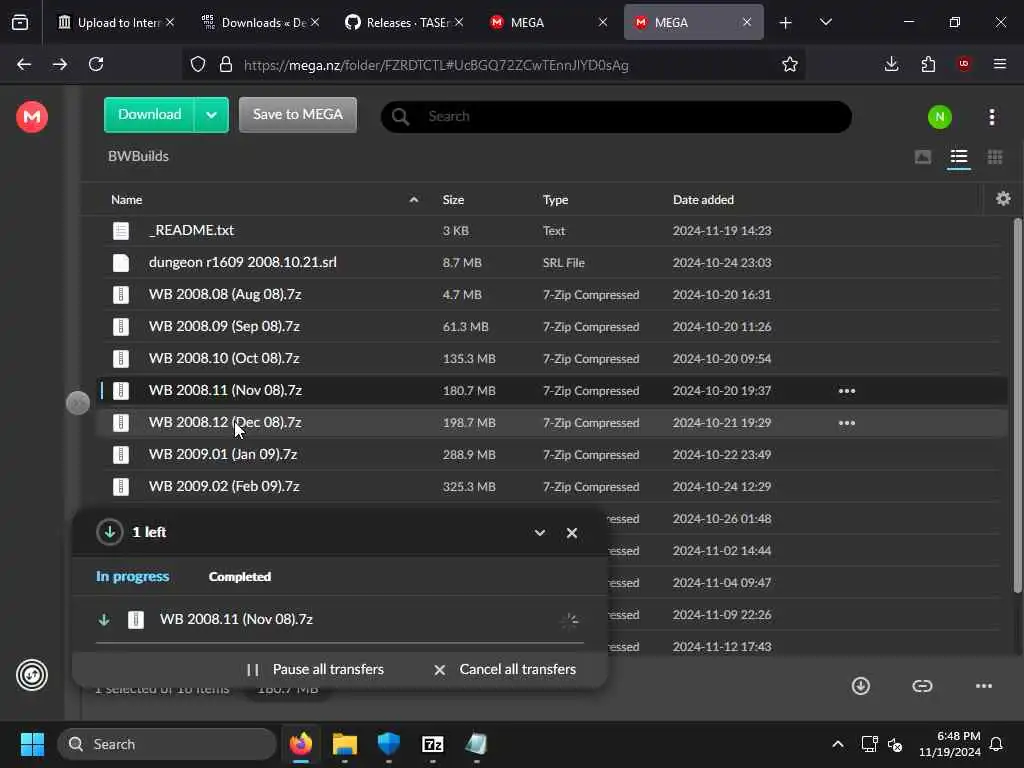Screen dimensions: 1024x768
Task: Click the green Download button
Action: [x=150, y=115]
